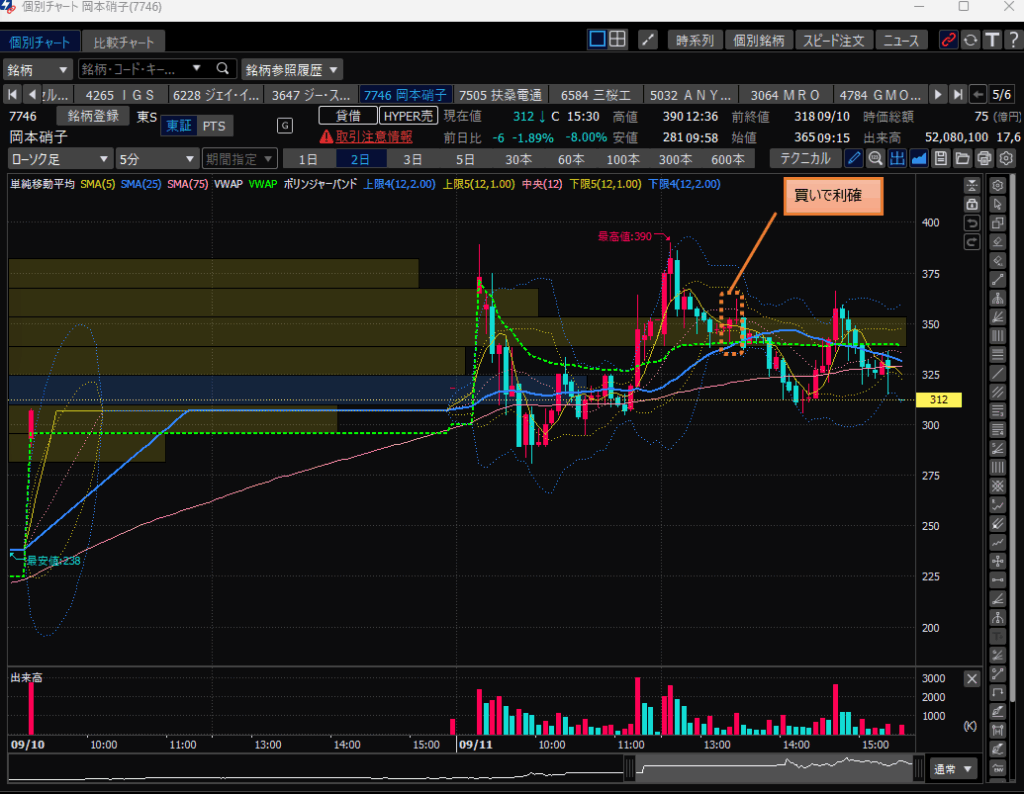Switch to the 比較チャート tab
This screenshot has height=794, width=1024.
pos(124,42)
